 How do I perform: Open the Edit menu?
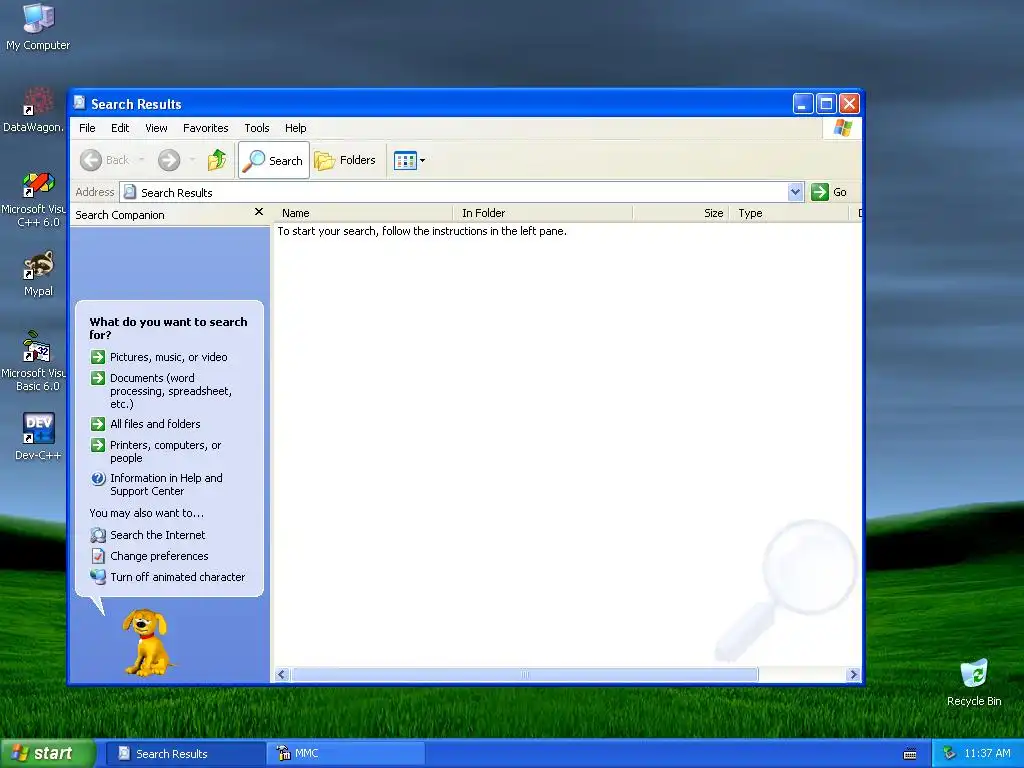coord(120,128)
